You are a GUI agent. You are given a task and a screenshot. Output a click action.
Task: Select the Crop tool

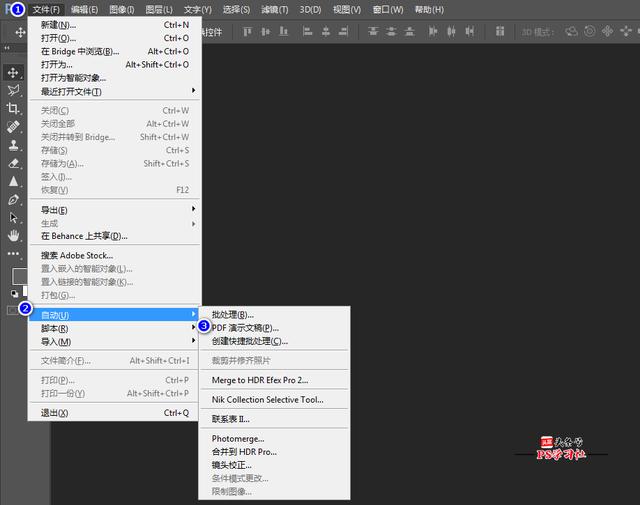click(x=13, y=108)
